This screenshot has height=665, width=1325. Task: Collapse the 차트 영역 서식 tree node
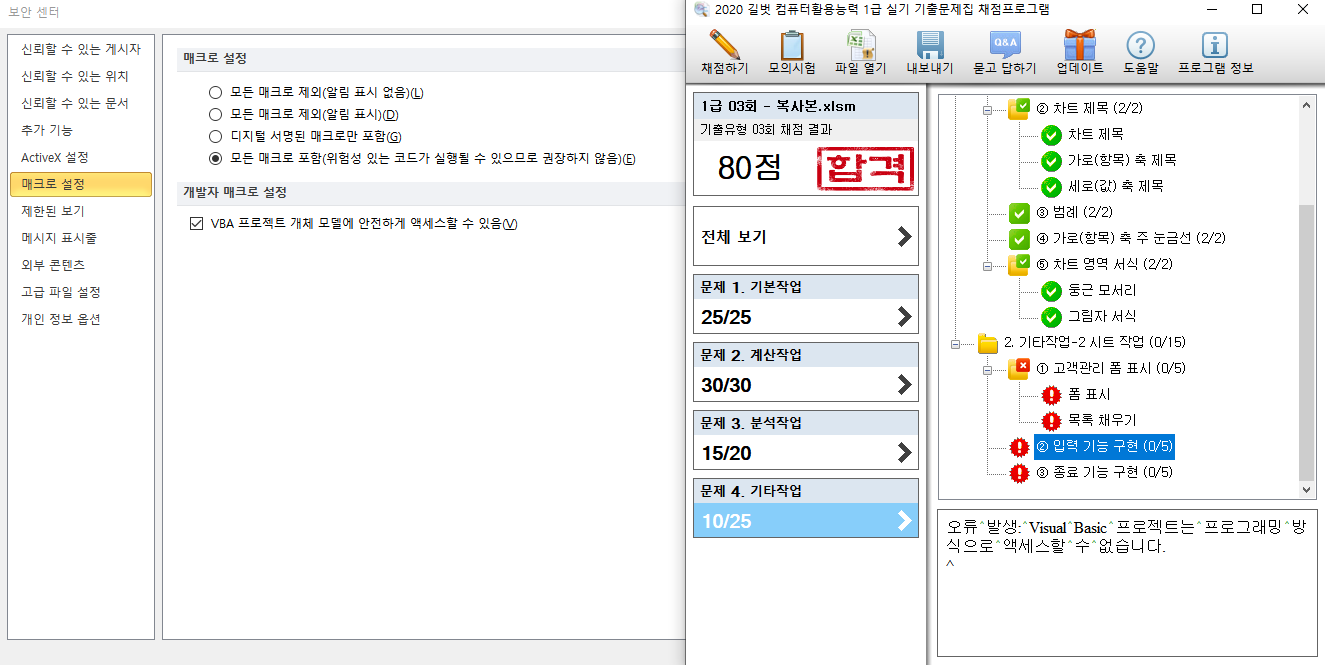coord(987,265)
